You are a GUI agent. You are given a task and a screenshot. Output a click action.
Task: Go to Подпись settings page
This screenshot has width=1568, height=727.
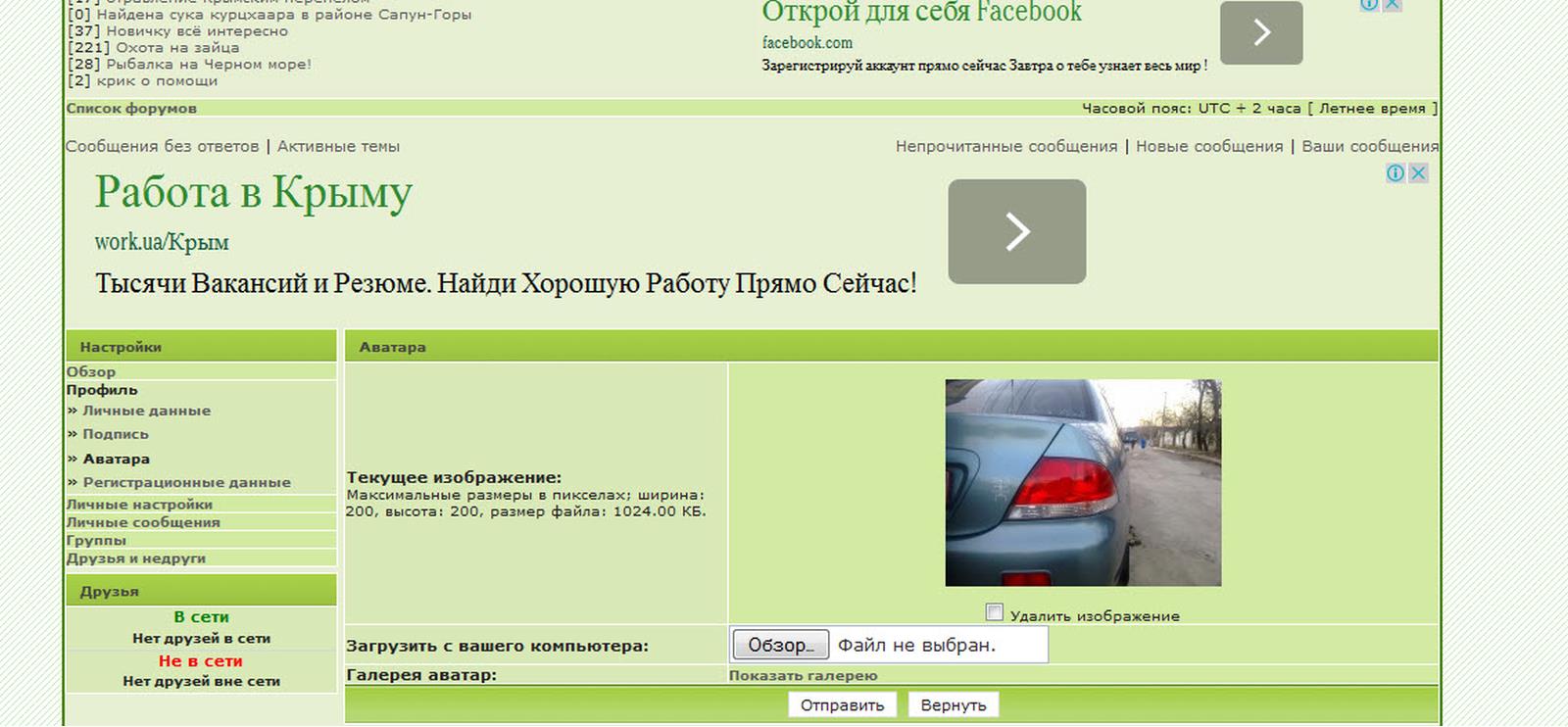point(116,434)
